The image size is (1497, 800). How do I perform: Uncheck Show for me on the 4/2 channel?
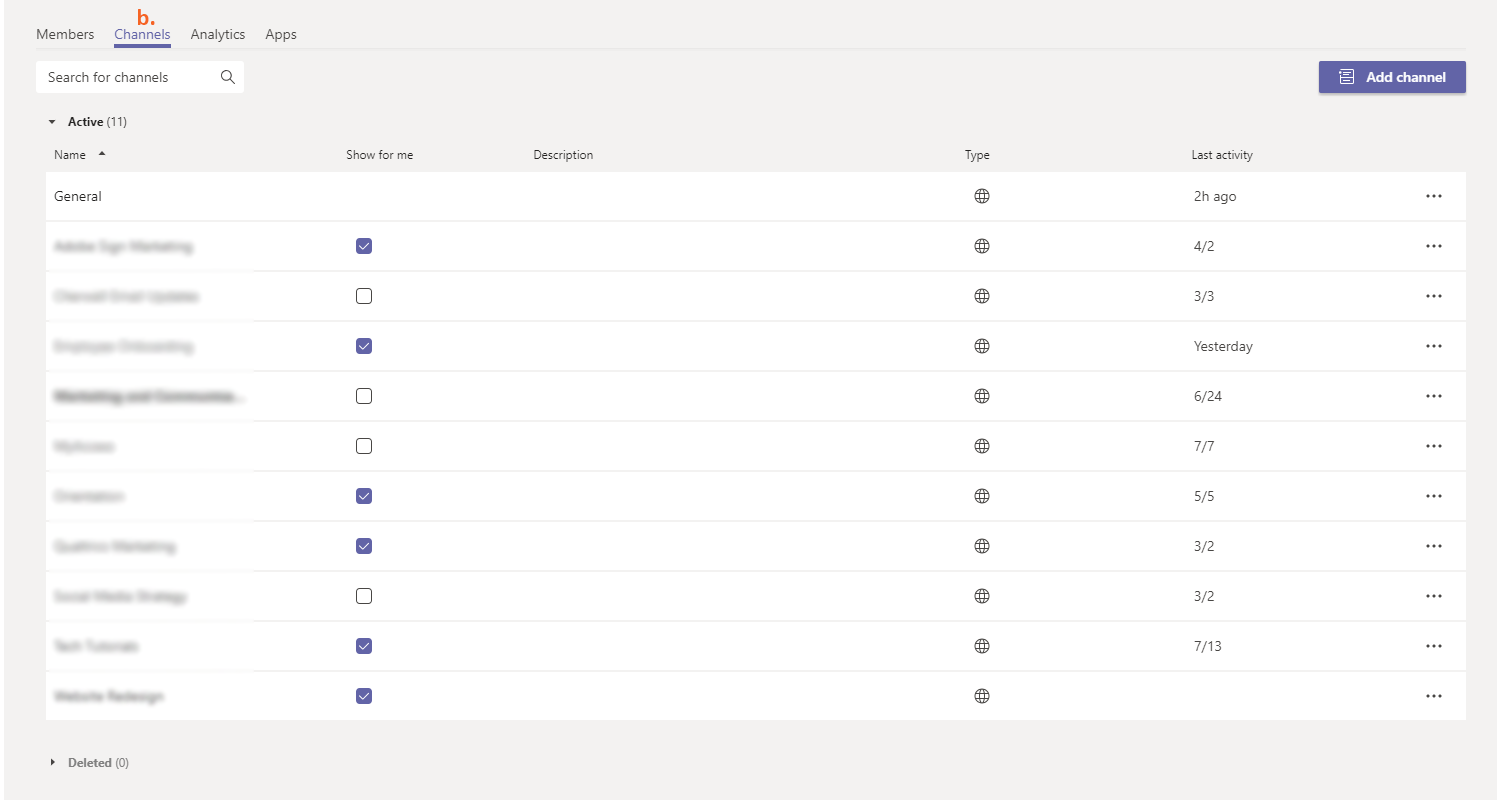pyautogui.click(x=363, y=246)
